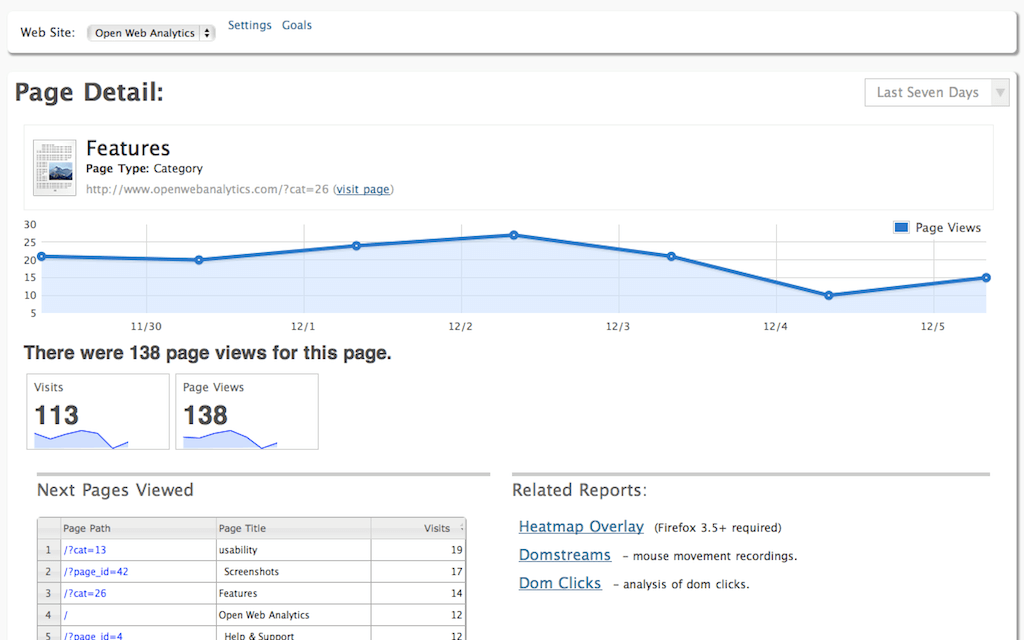Screen dimensions: 1024x640
Task: Click the Page Views legend color swatch
Action: coord(901,228)
